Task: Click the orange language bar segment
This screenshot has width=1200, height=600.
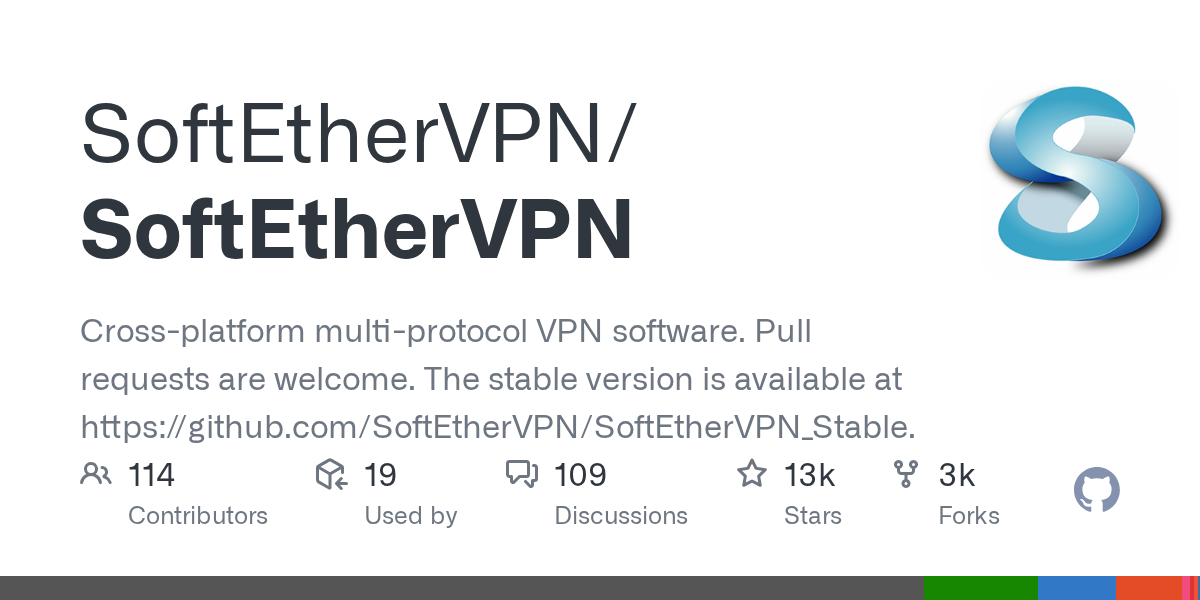Action: pos(1149,588)
